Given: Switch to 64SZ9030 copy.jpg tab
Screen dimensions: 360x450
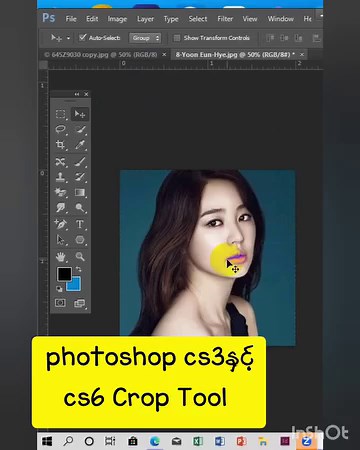Looking at the screenshot, I should (101, 54).
